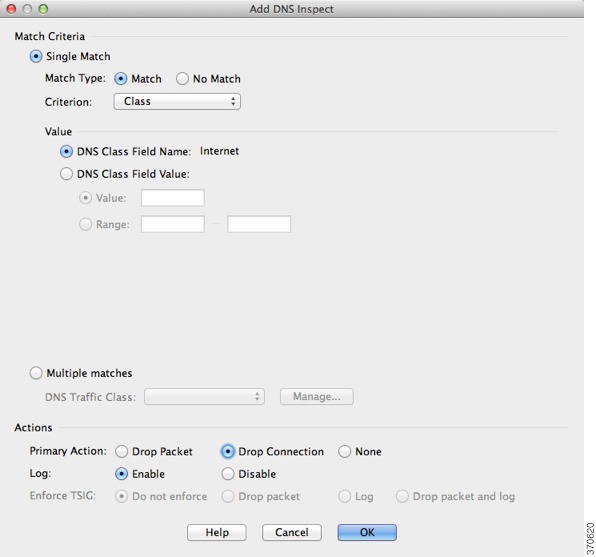The height and width of the screenshot is (557, 596).
Task: Choose the No Match type option
Action: pos(182,79)
